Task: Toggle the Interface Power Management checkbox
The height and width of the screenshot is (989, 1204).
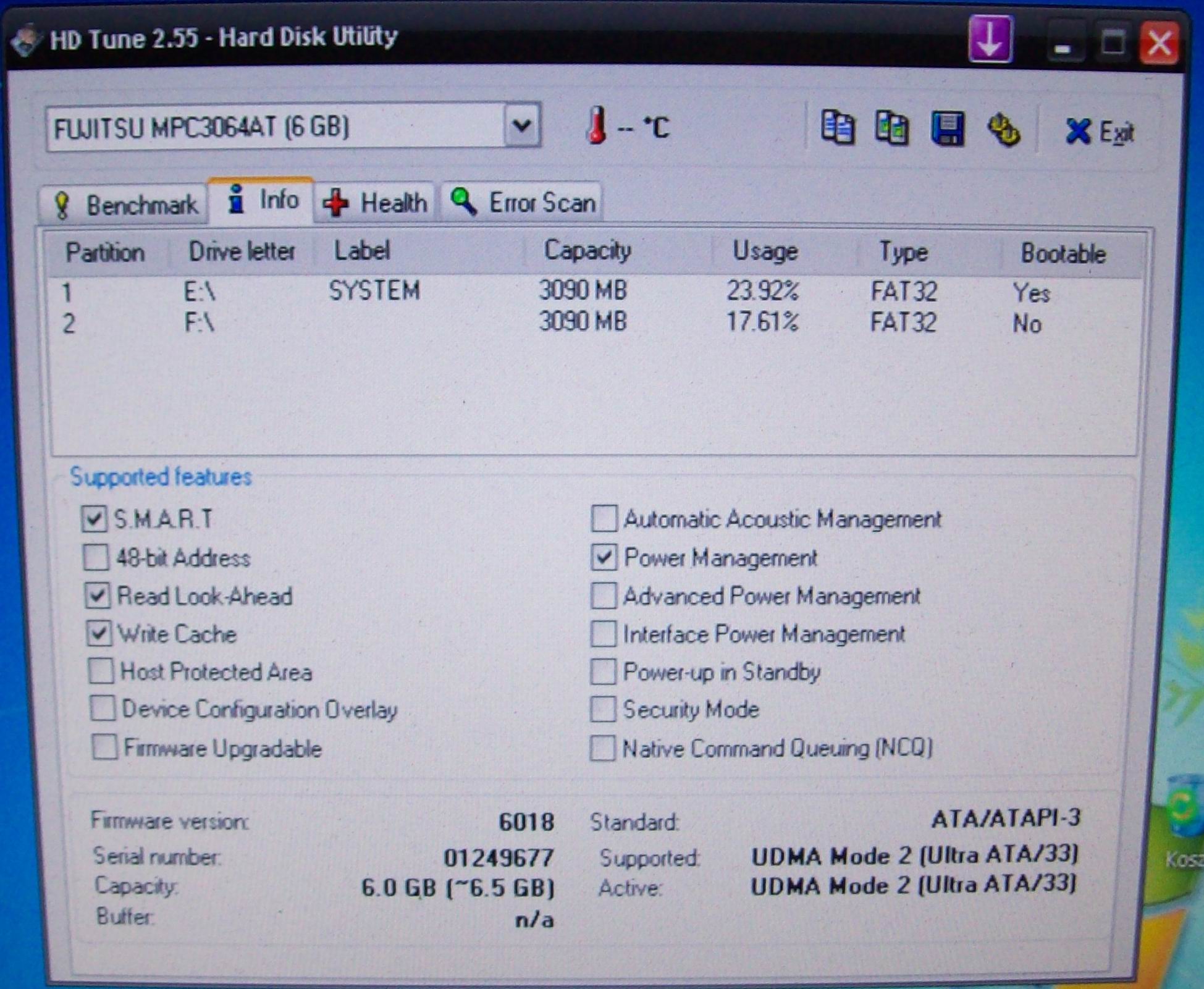Action: 603,634
